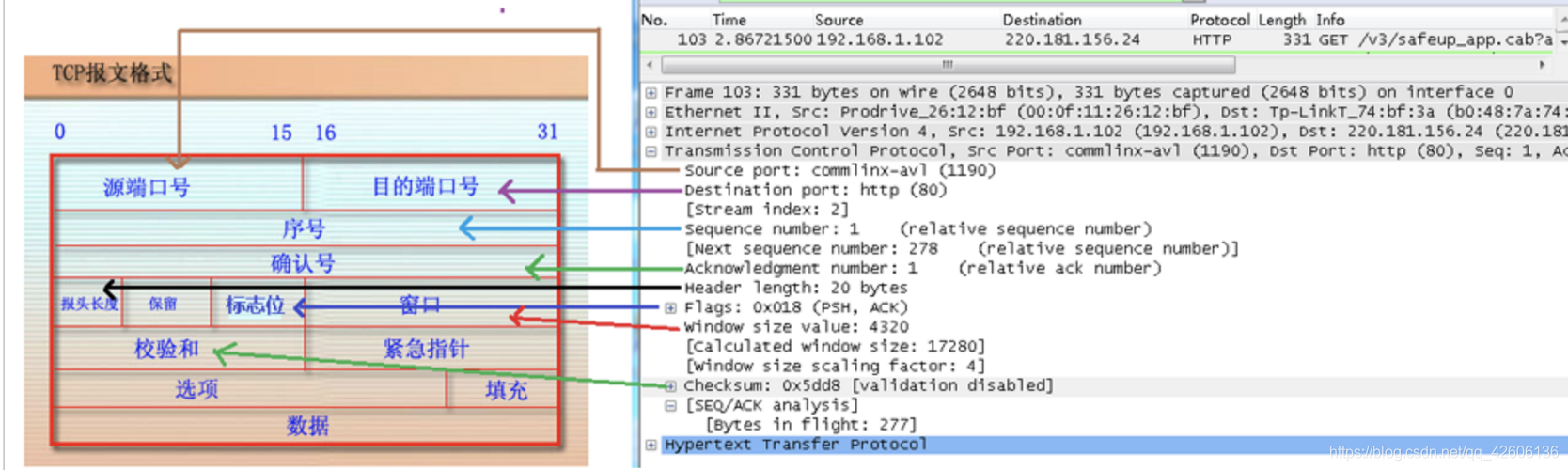
Task: Select the Header length: 20 bytes line
Action: pos(795,288)
